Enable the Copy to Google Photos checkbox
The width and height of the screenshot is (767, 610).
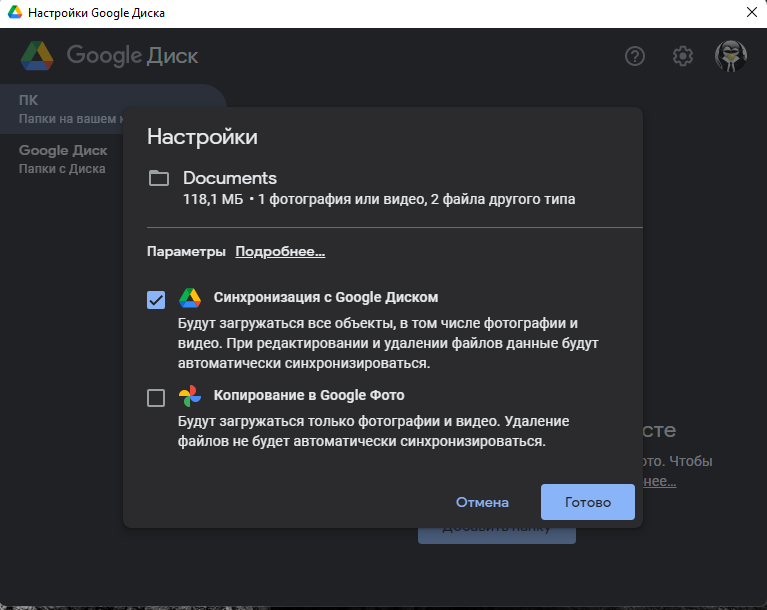[x=156, y=398]
